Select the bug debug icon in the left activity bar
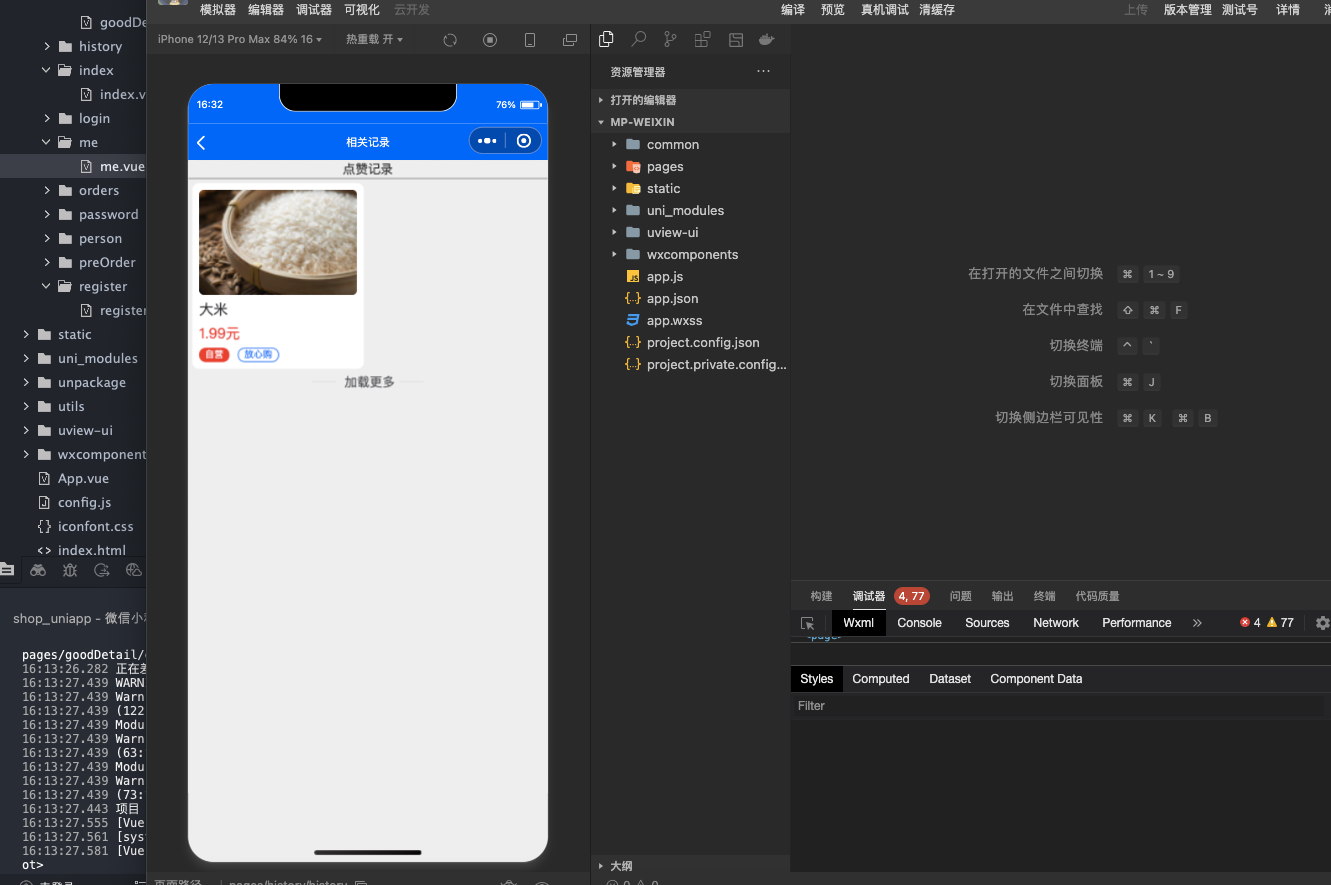The width and height of the screenshot is (1331, 885). coord(70,570)
